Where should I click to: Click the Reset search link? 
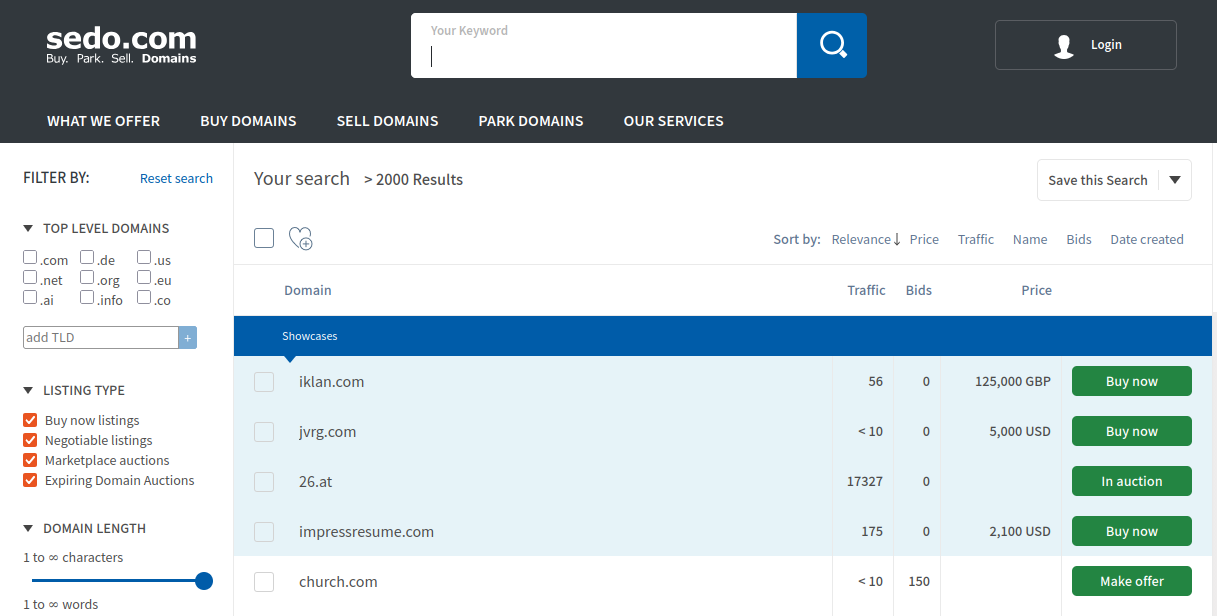pyautogui.click(x=176, y=178)
